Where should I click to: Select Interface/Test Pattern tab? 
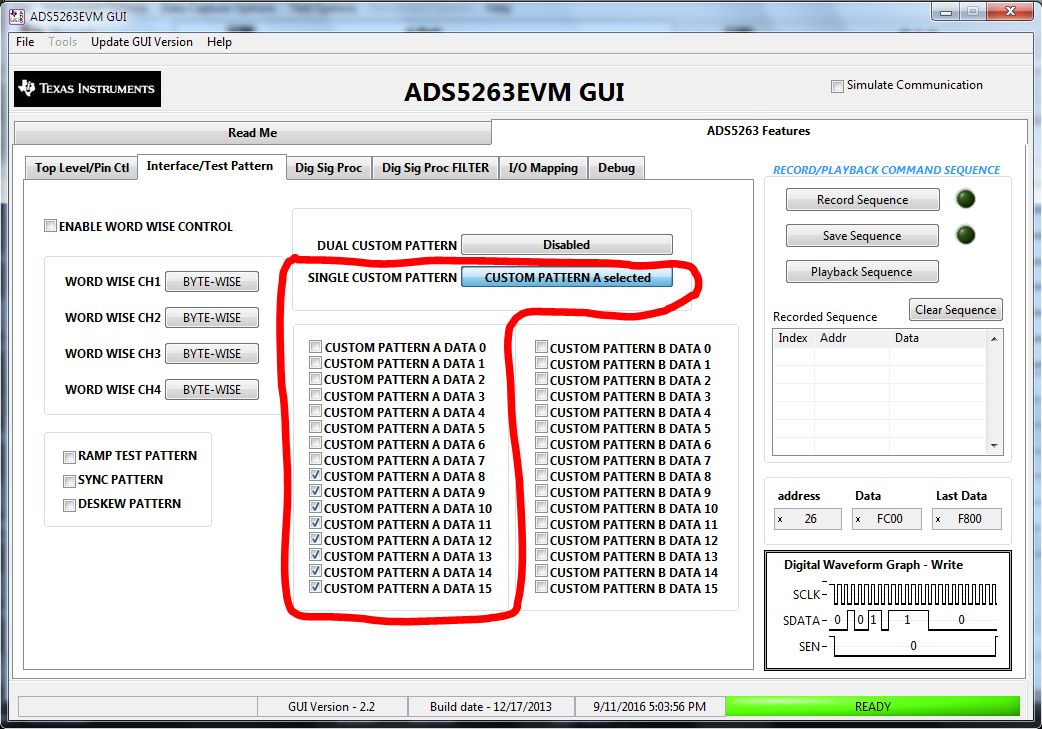[210, 166]
